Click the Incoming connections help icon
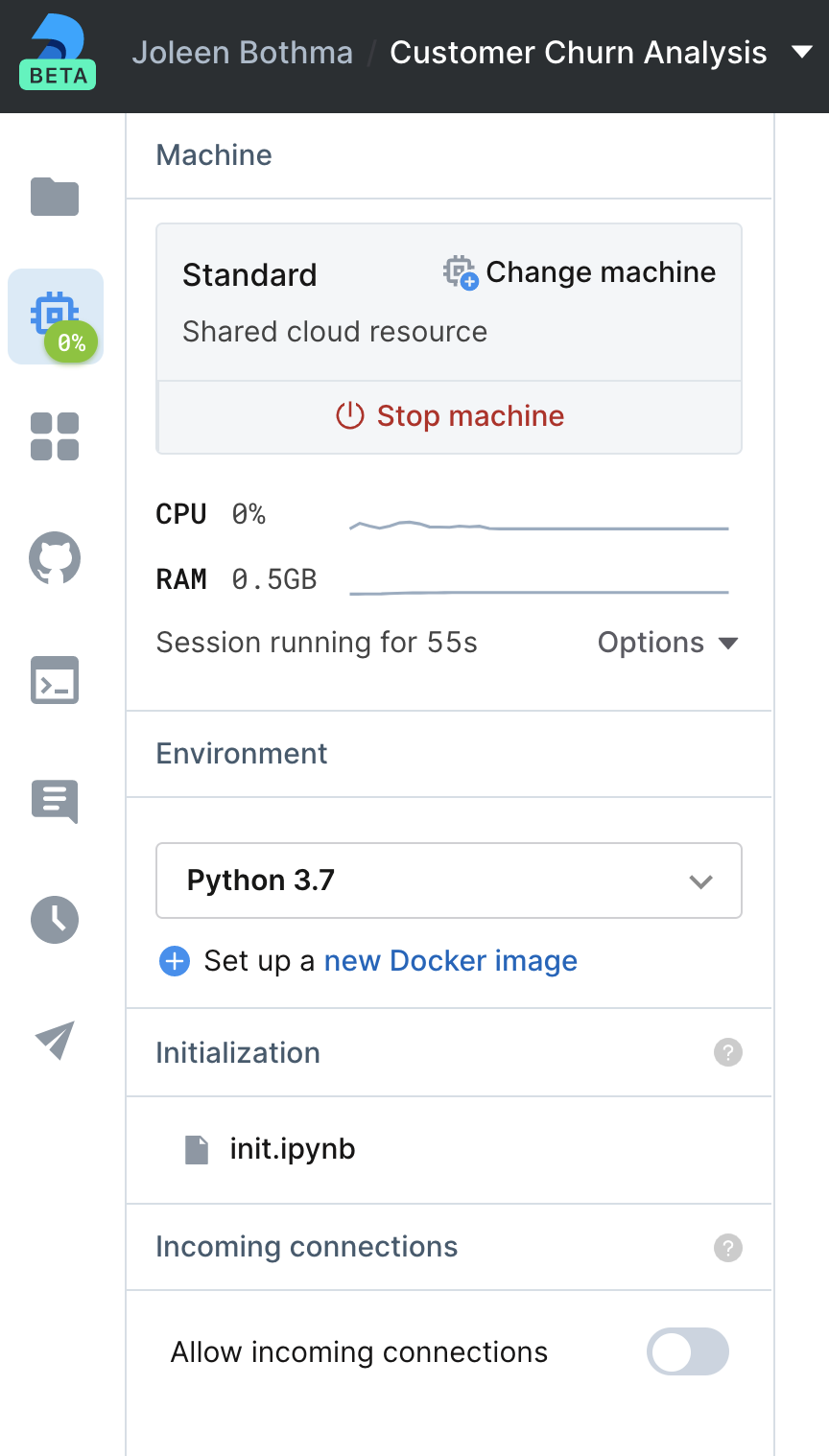829x1456 pixels. 728,1248
